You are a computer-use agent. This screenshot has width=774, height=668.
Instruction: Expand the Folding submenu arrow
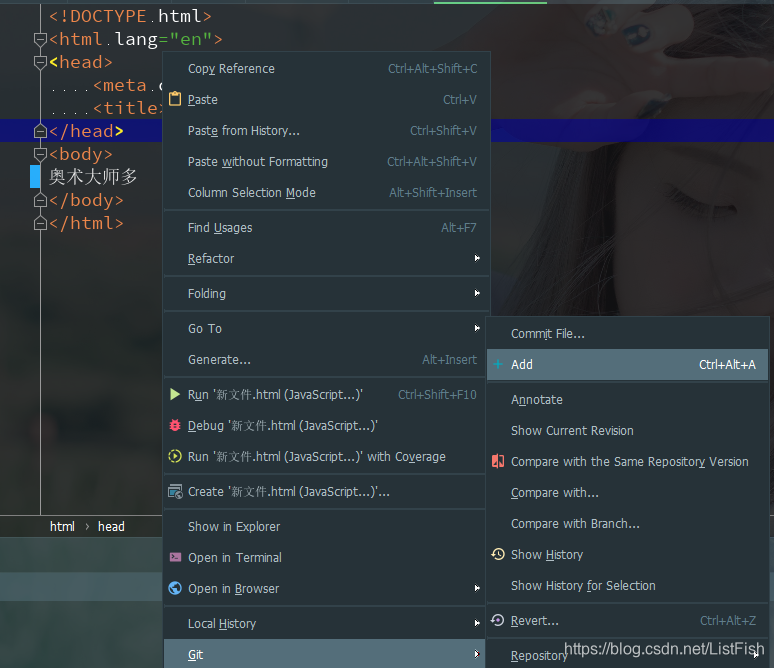[x=477, y=293]
